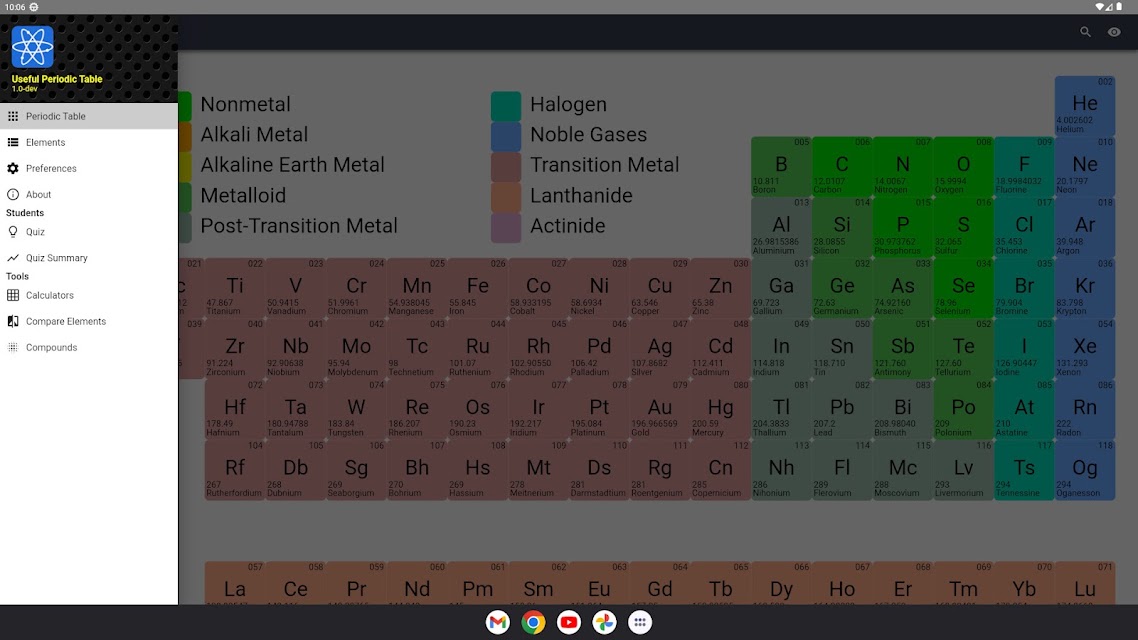1138x640 pixels.
Task: Click the Calculators table icon
Action: (13, 295)
